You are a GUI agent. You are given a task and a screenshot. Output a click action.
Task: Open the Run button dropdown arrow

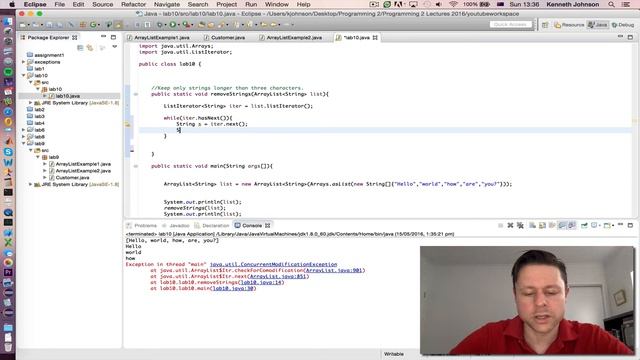point(178,25)
